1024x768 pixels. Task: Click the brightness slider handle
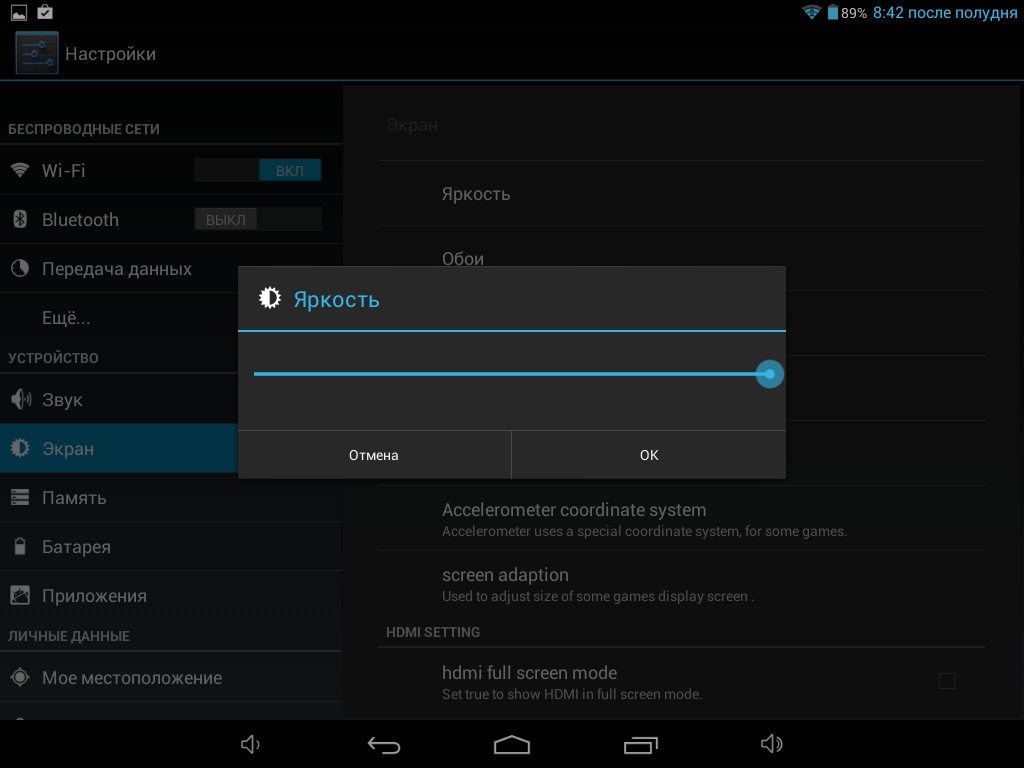769,374
